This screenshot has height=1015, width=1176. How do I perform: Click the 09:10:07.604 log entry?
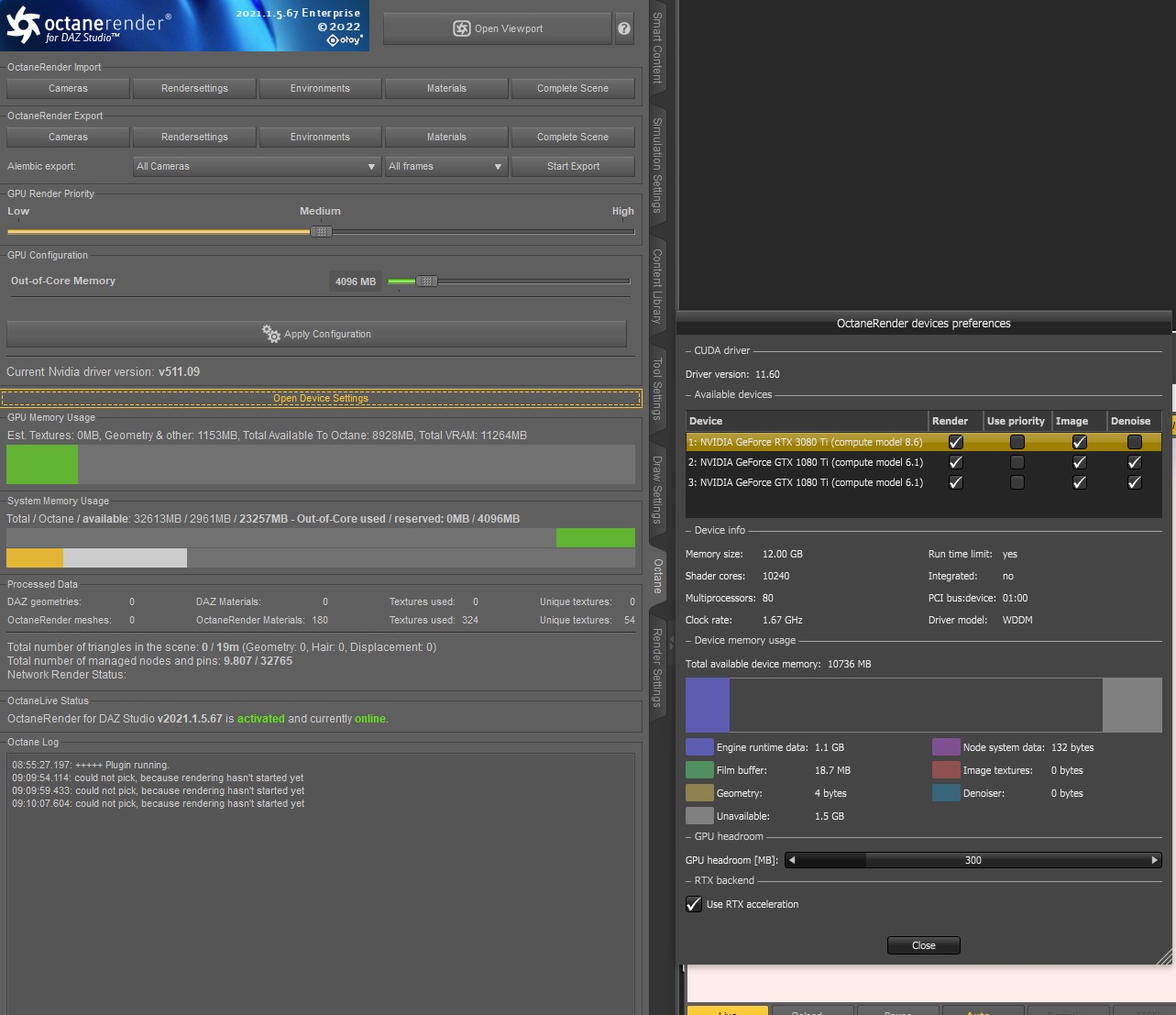(159, 803)
